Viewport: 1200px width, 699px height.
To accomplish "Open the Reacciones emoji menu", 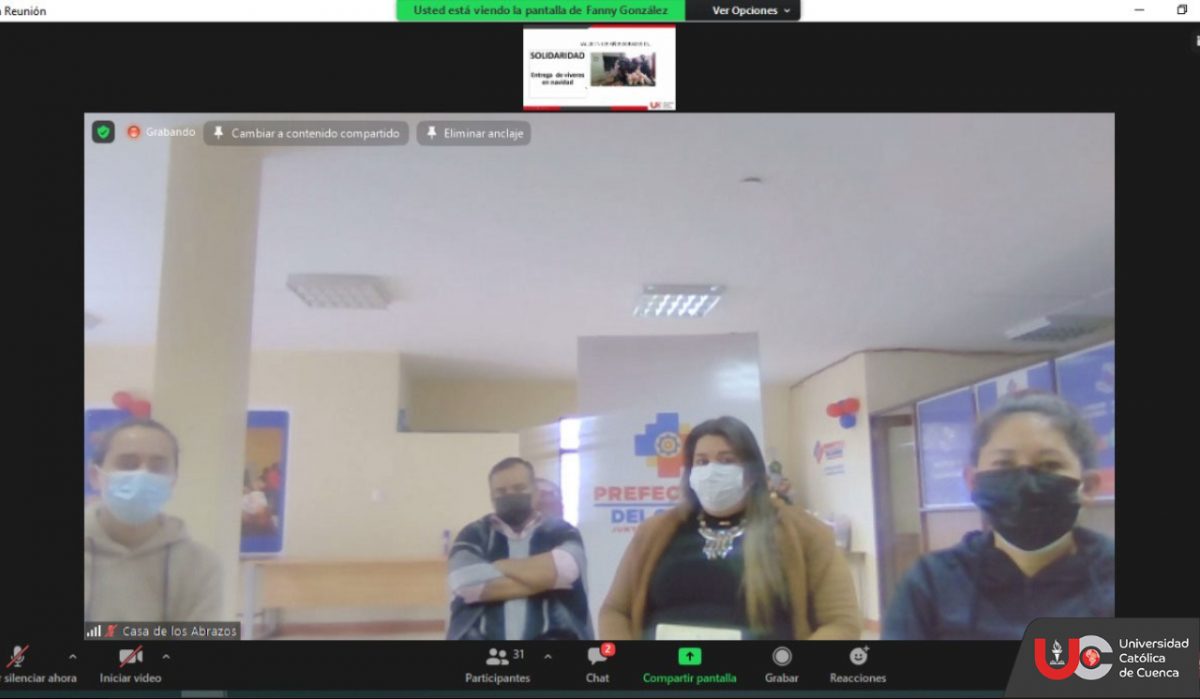I will click(858, 664).
